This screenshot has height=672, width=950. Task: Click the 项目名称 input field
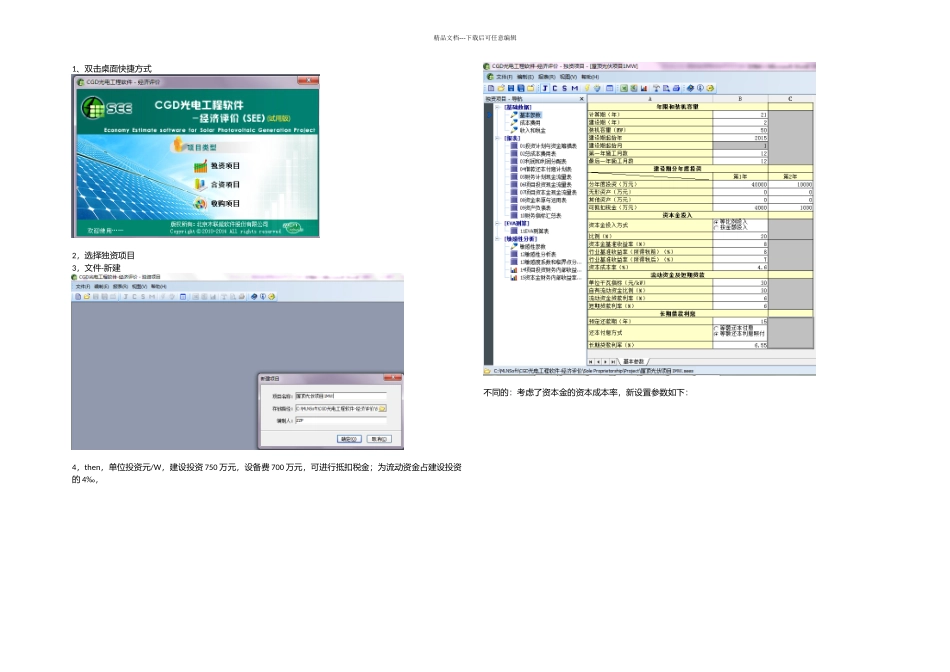pyautogui.click(x=340, y=396)
